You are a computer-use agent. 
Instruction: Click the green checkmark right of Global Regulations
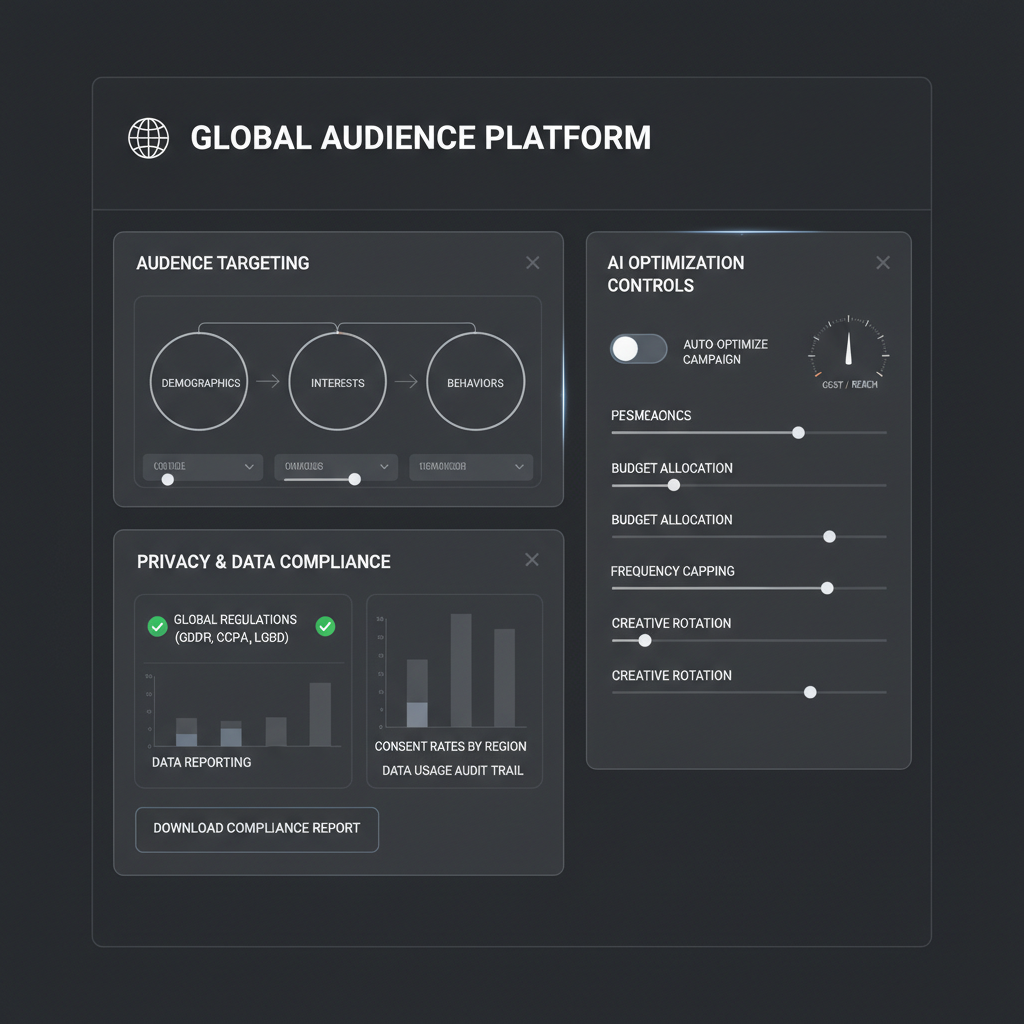(325, 626)
